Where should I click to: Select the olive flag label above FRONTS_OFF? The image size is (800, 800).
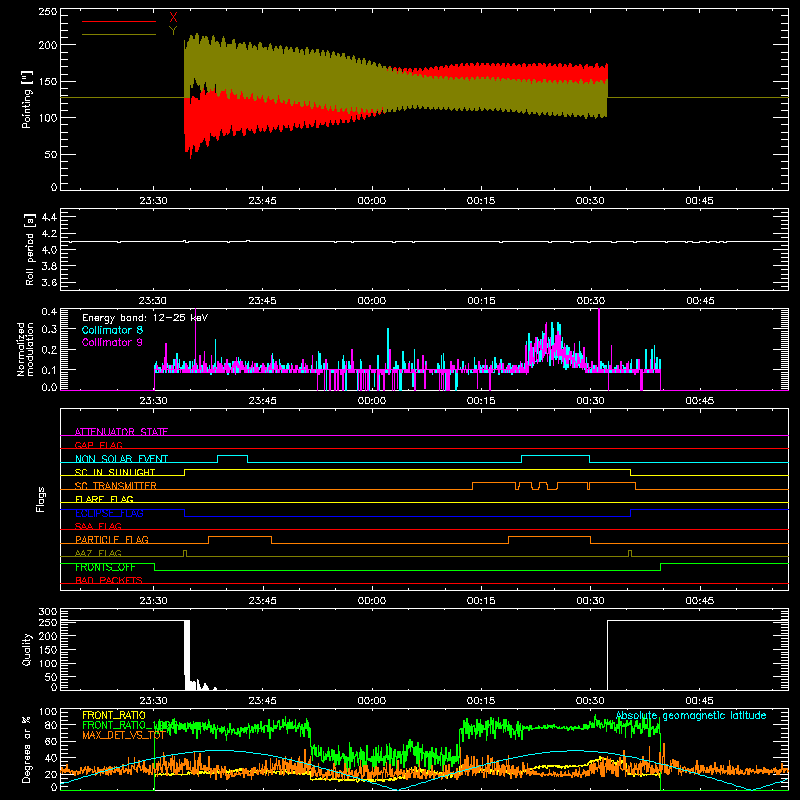pos(98,553)
